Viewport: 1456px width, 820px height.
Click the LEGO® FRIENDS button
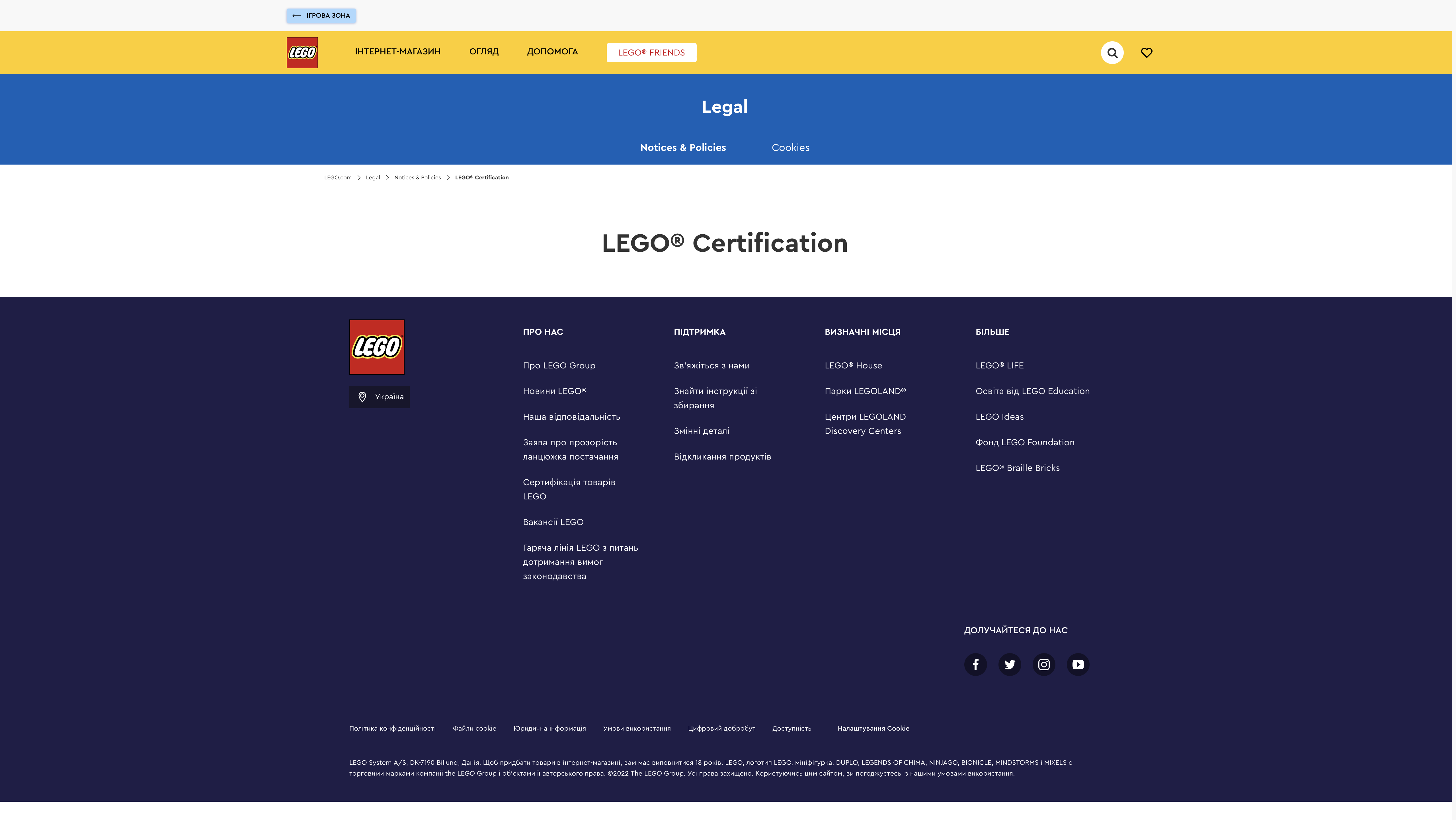click(651, 53)
